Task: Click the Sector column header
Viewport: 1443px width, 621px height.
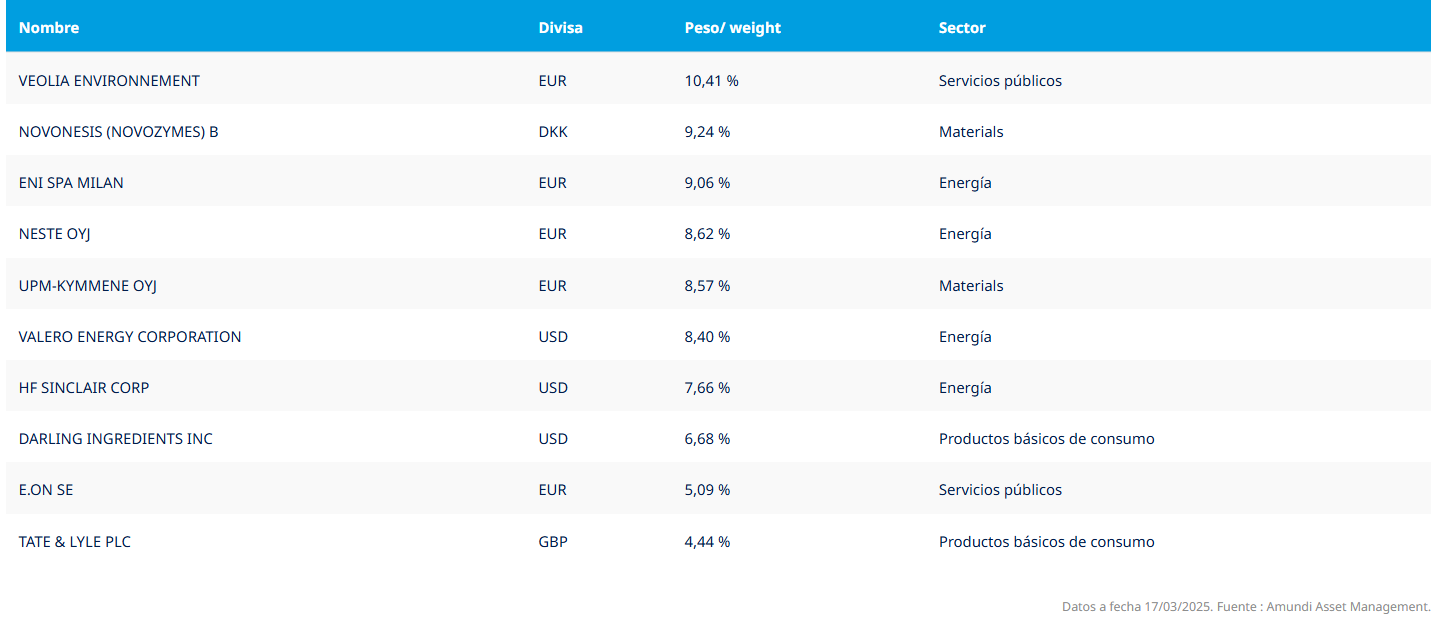Action: (962, 28)
